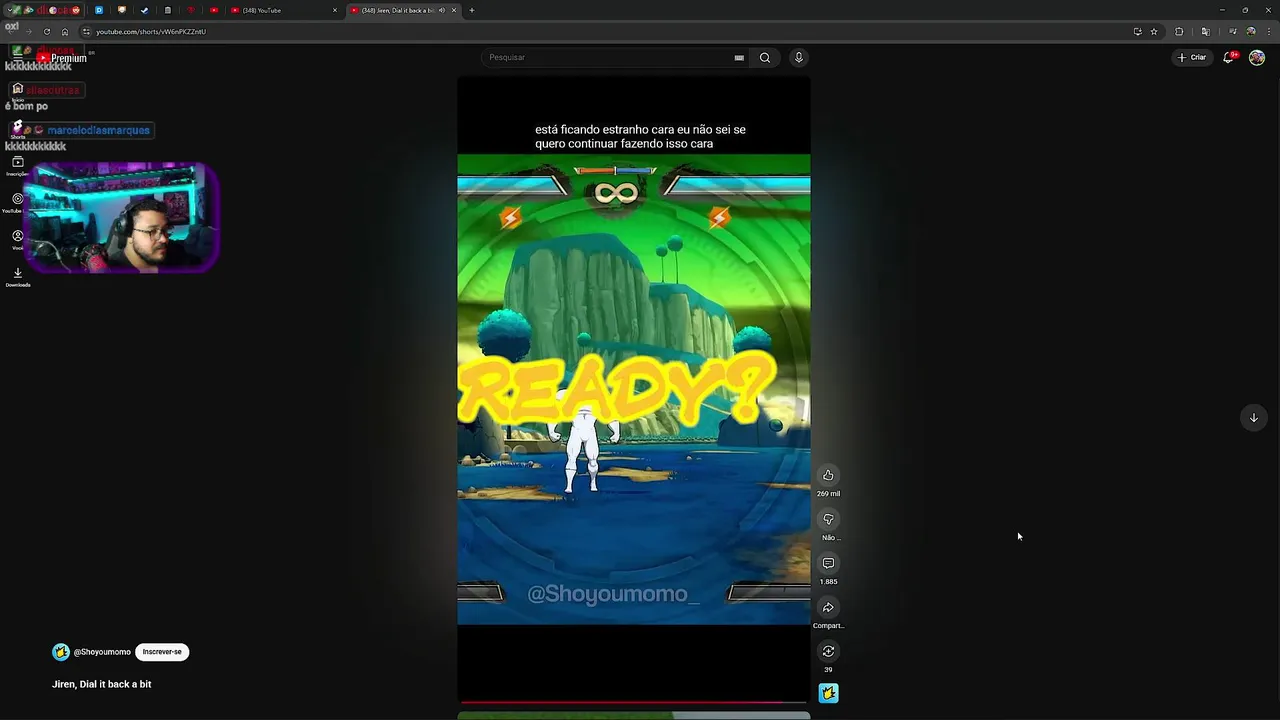This screenshot has height=720, width=1280.
Task: Like the Short with 269 mil likes
Action: point(828,475)
